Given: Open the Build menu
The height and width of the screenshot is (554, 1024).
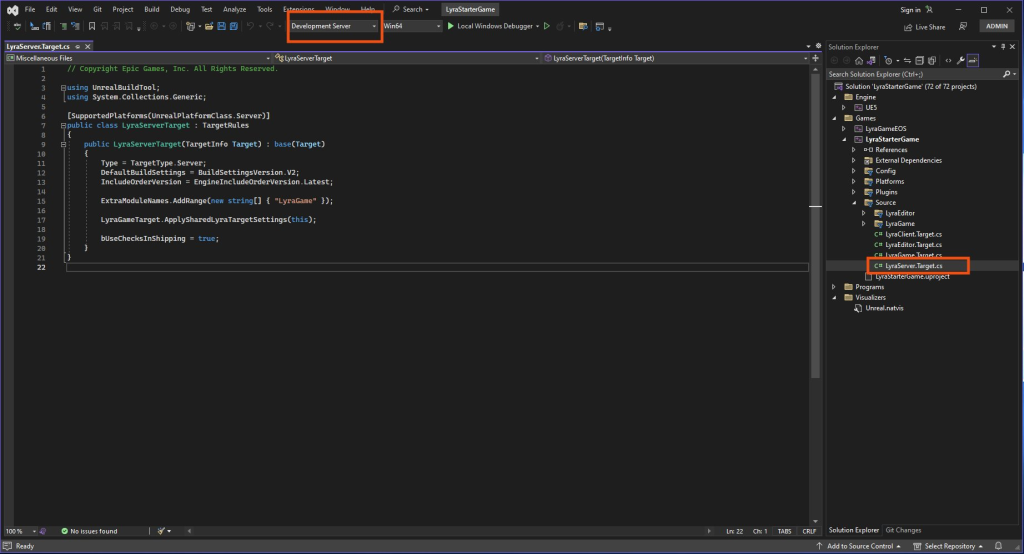Looking at the screenshot, I should [x=151, y=9].
